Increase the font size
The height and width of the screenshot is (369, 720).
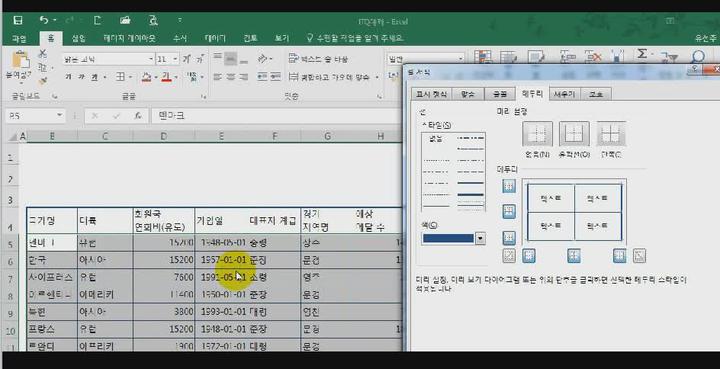point(187,59)
